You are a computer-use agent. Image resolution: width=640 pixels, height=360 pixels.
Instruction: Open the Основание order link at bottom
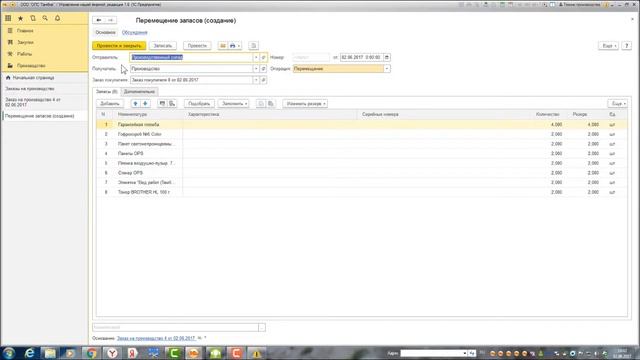[156, 338]
